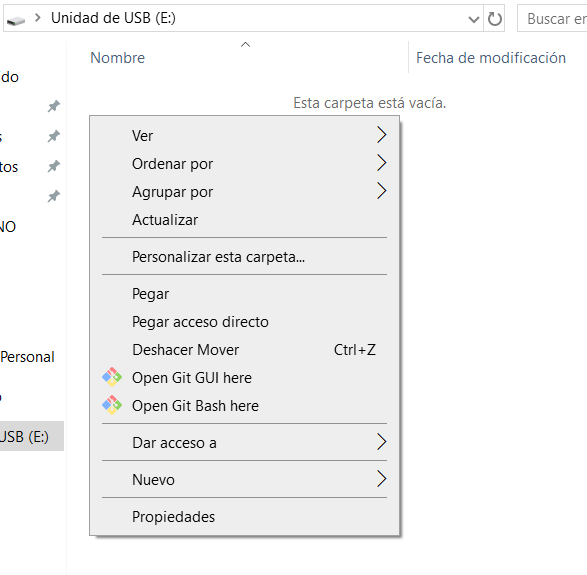The image size is (587, 575).
Task: Click the USB drive icon in address bar
Action: (x=16, y=20)
